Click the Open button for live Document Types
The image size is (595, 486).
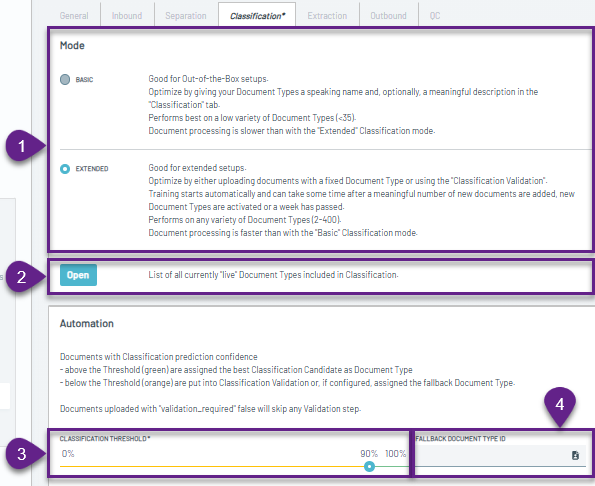[78, 275]
